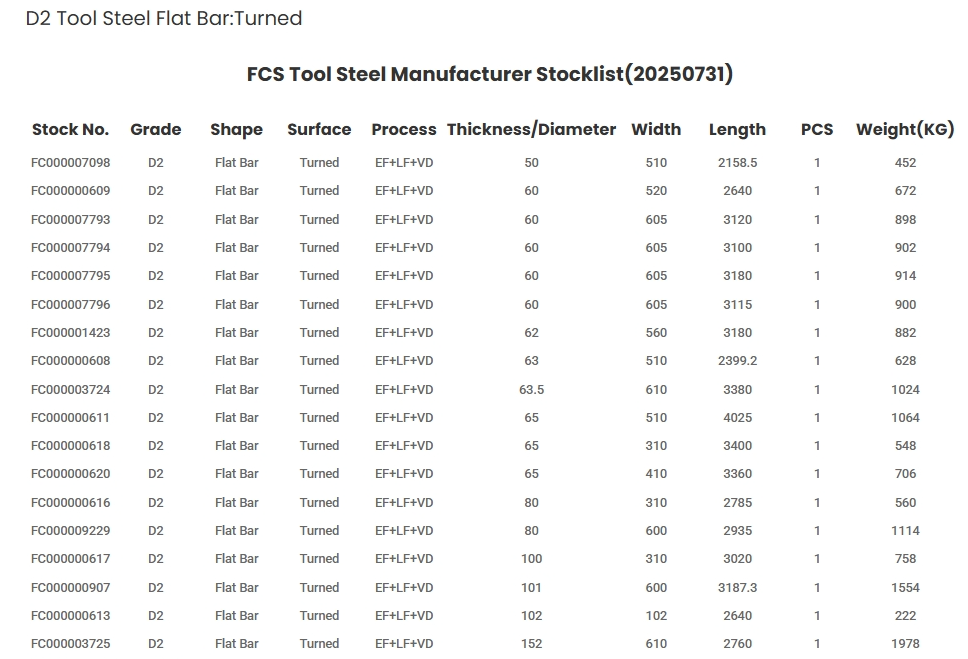This screenshot has width=968, height=659.
Task: Click stock number FC000000907
Action: pos(71,588)
